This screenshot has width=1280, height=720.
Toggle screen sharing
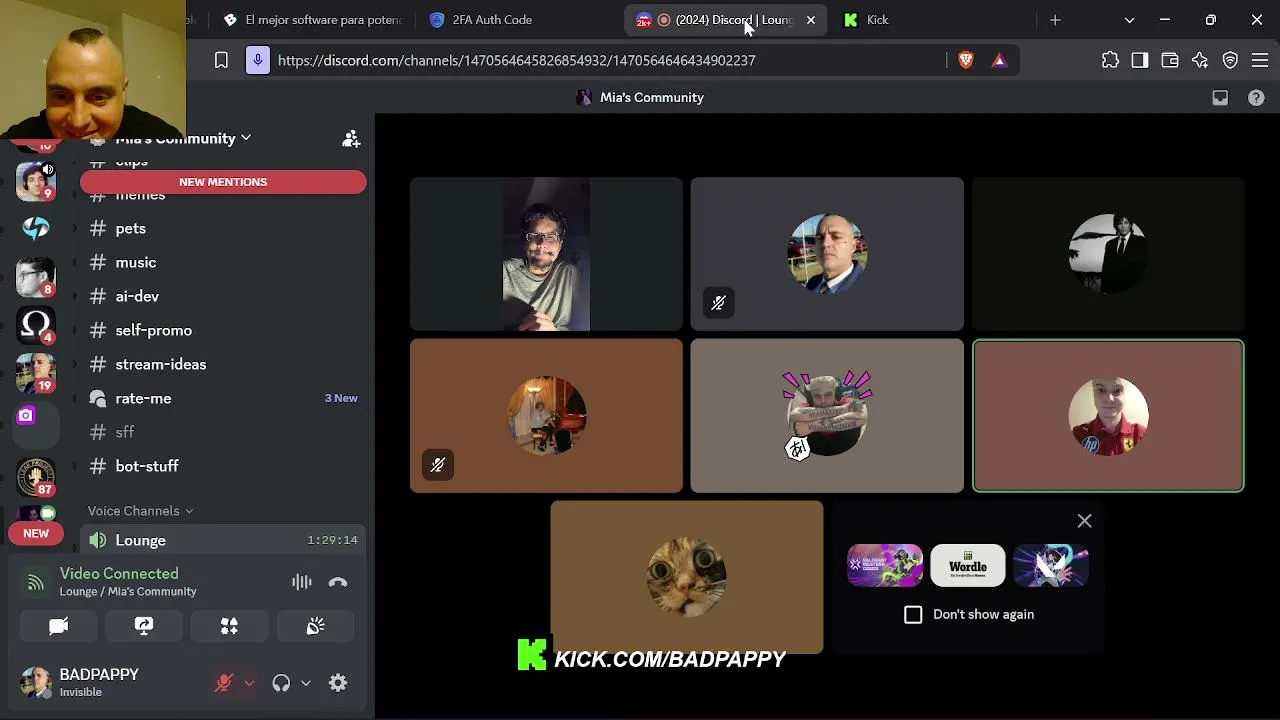click(x=144, y=626)
